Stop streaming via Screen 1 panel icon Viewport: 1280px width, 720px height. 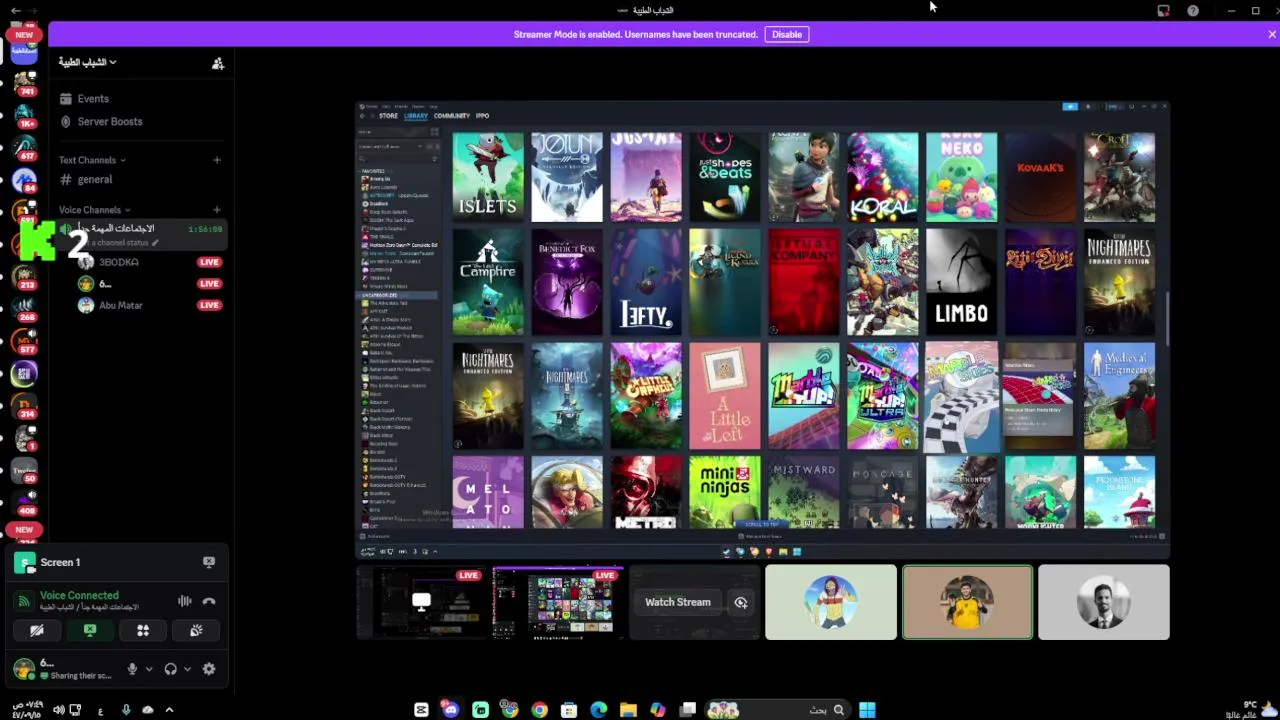coord(209,562)
